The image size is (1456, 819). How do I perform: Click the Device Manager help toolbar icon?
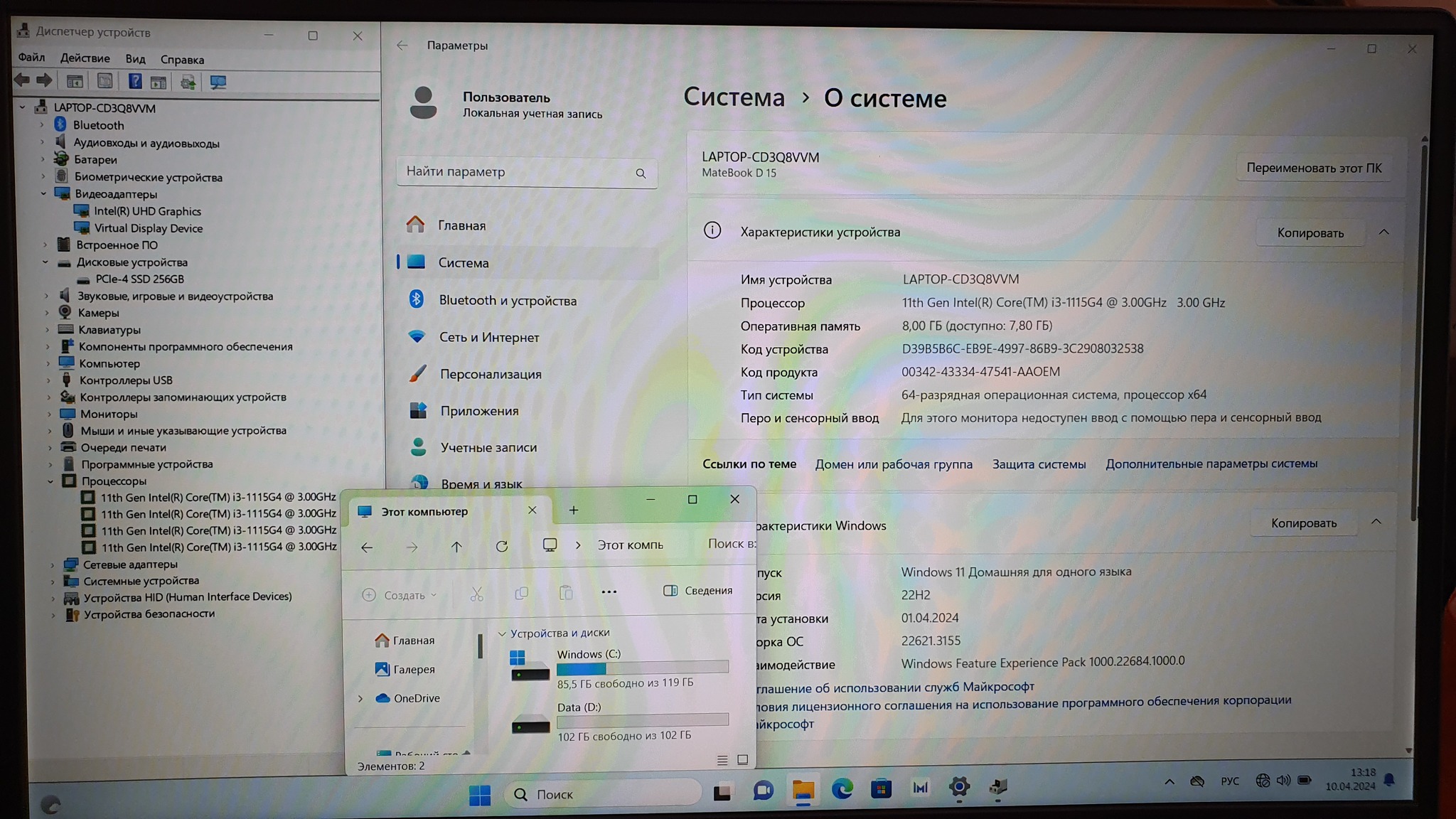pos(134,82)
